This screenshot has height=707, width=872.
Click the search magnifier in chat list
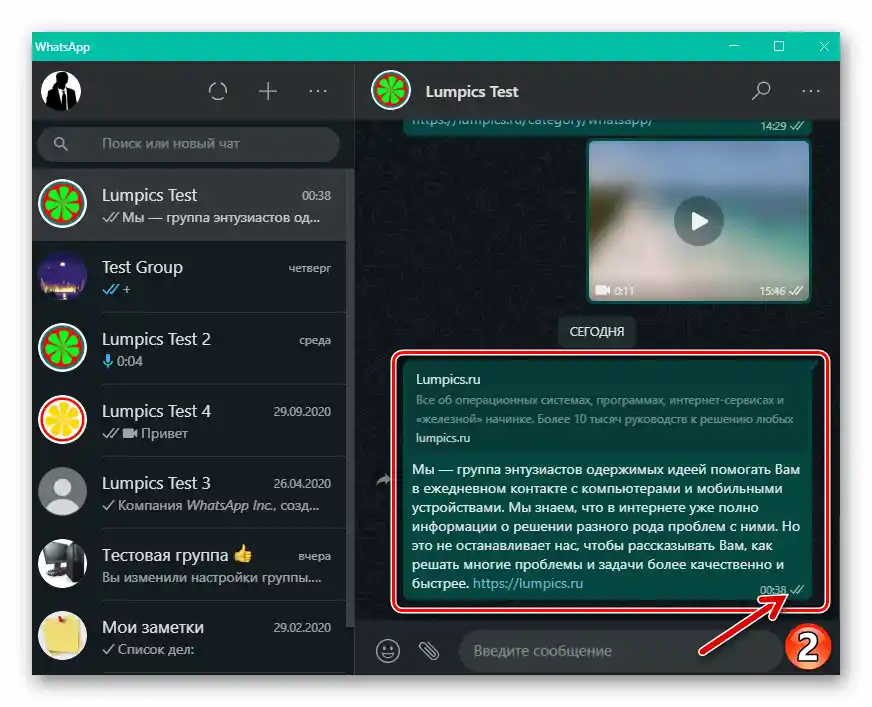[61, 144]
